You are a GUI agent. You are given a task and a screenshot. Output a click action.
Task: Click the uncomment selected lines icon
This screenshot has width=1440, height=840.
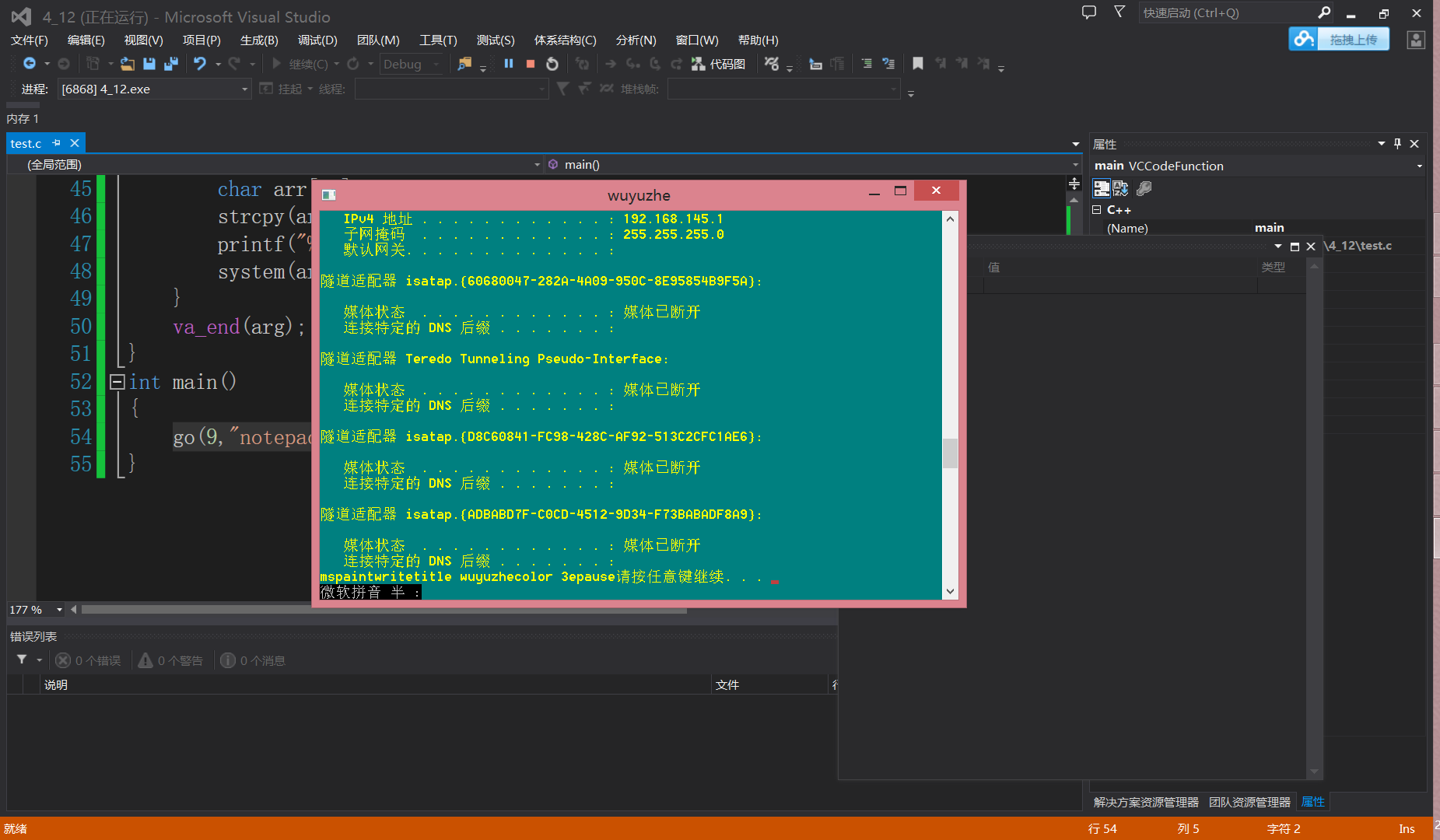(x=888, y=64)
